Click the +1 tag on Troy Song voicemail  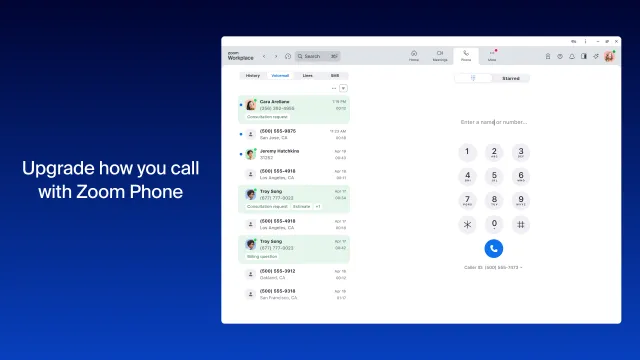[x=318, y=207]
